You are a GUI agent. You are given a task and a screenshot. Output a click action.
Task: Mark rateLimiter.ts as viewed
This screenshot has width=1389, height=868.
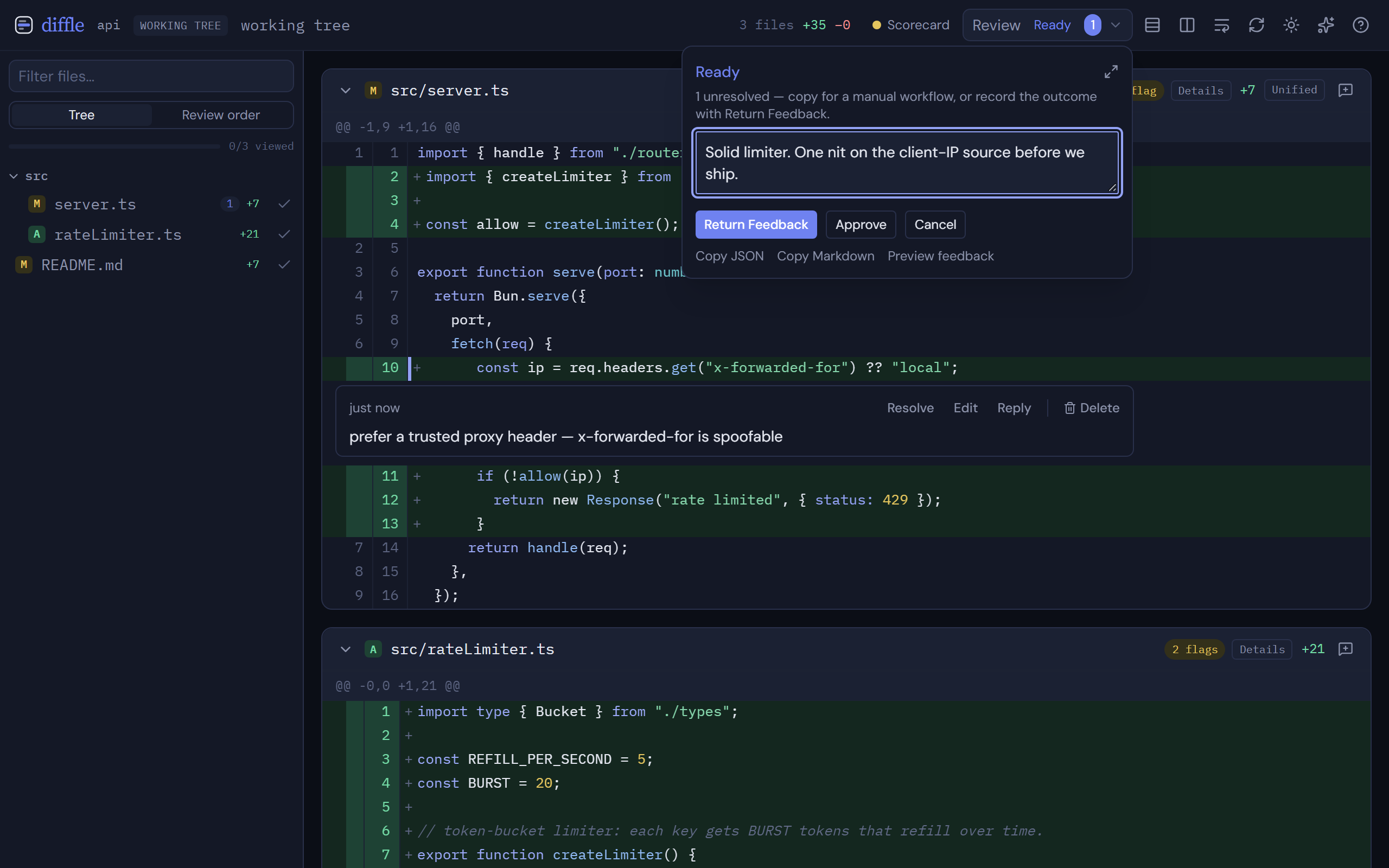[284, 234]
